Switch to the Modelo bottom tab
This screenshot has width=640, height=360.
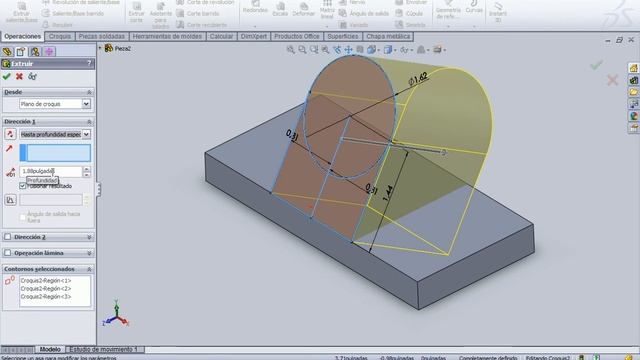click(50, 349)
